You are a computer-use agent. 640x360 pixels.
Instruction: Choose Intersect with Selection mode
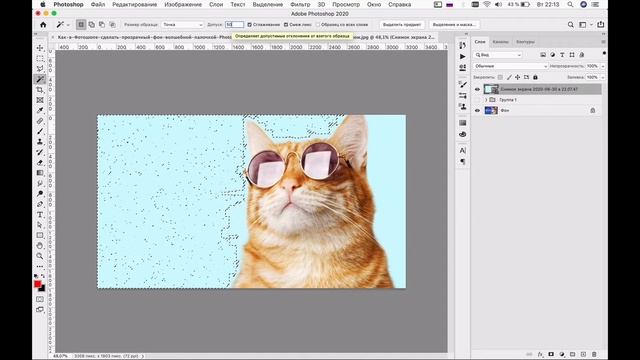pos(112,24)
